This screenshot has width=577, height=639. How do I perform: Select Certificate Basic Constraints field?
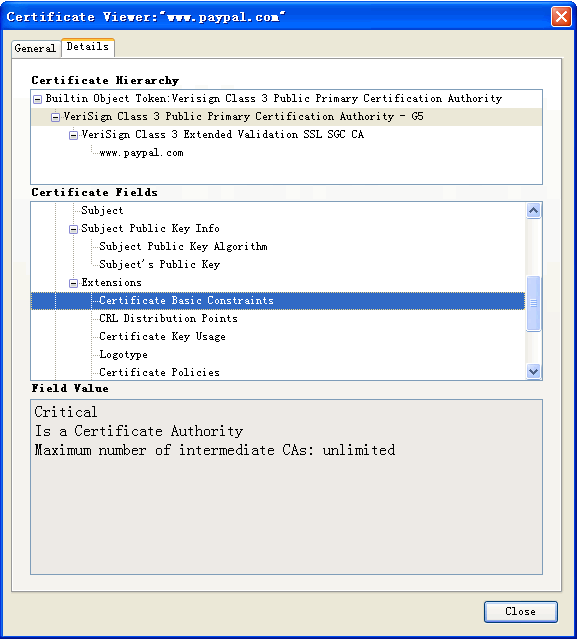(278, 301)
